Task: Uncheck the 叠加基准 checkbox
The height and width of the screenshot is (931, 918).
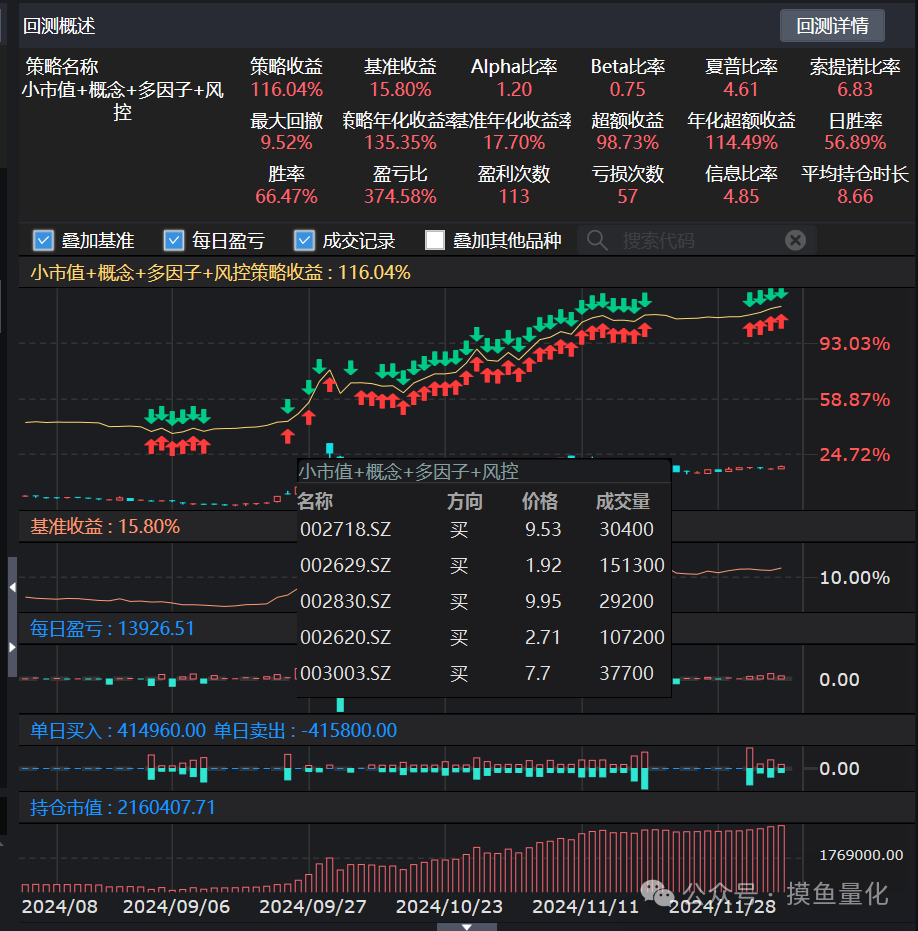Action: [43, 240]
